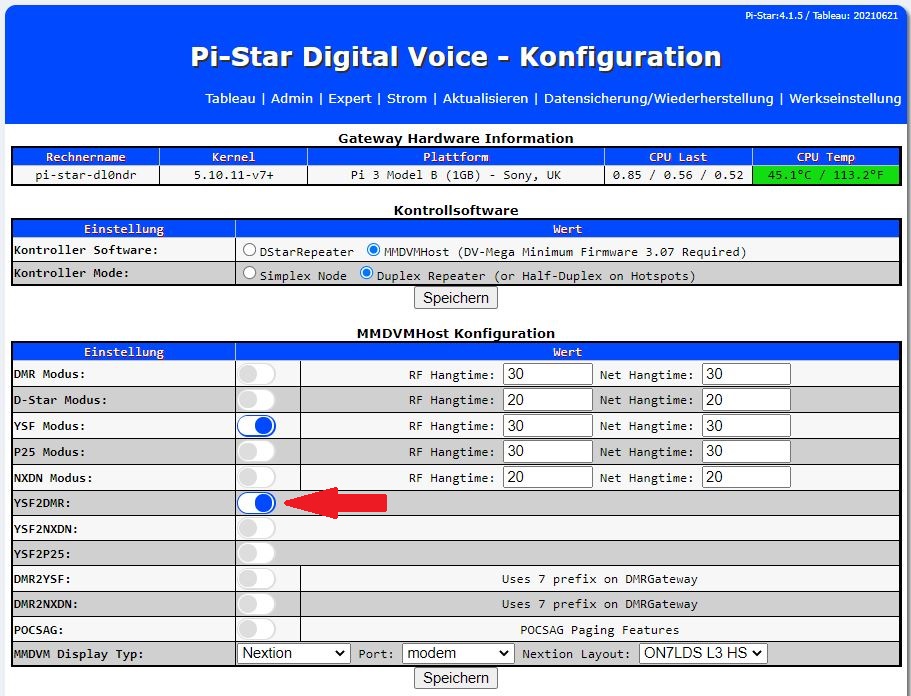Enable the POCSAG toggle
This screenshot has height=696, width=911.
point(256,629)
